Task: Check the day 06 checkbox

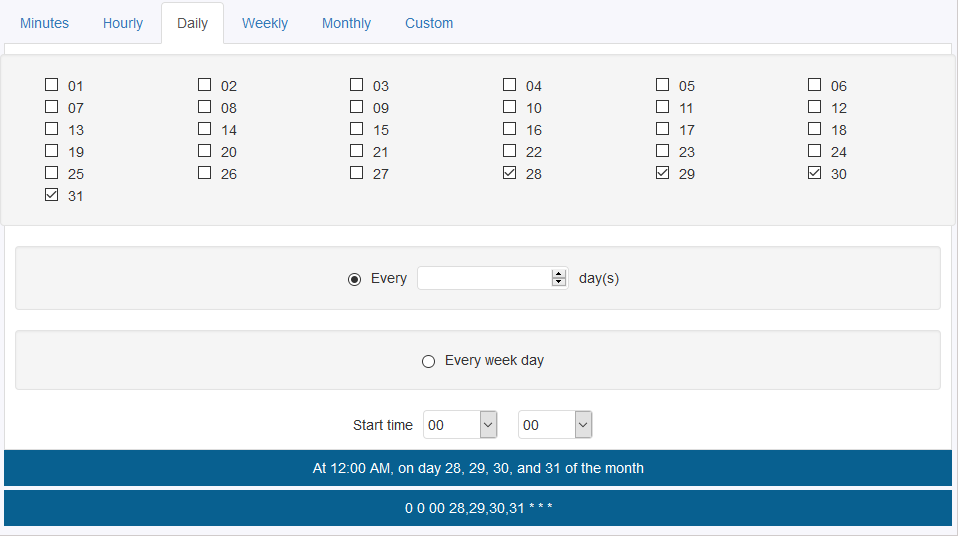Action: coord(814,84)
